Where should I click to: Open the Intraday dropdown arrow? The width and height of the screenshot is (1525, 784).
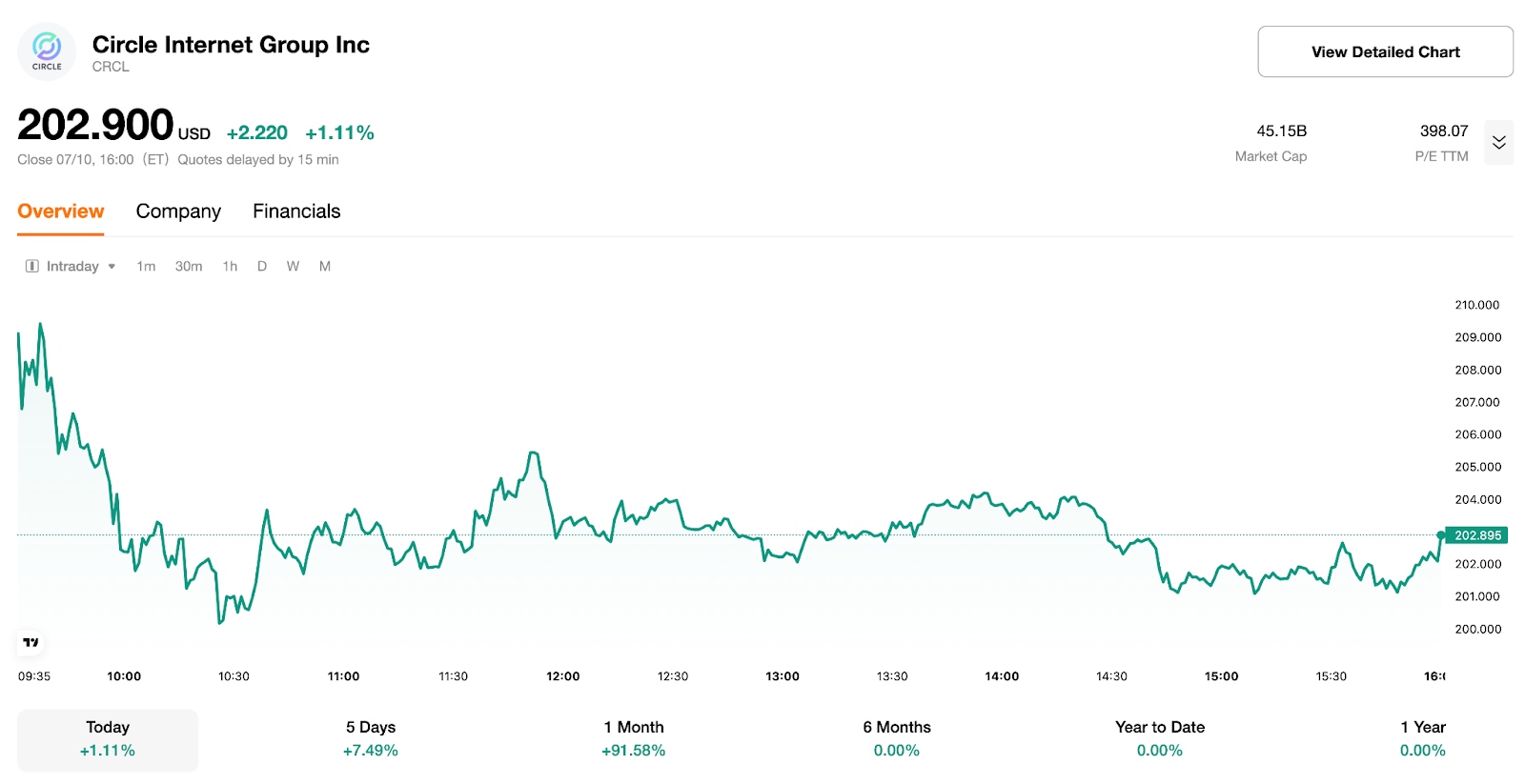point(112,267)
